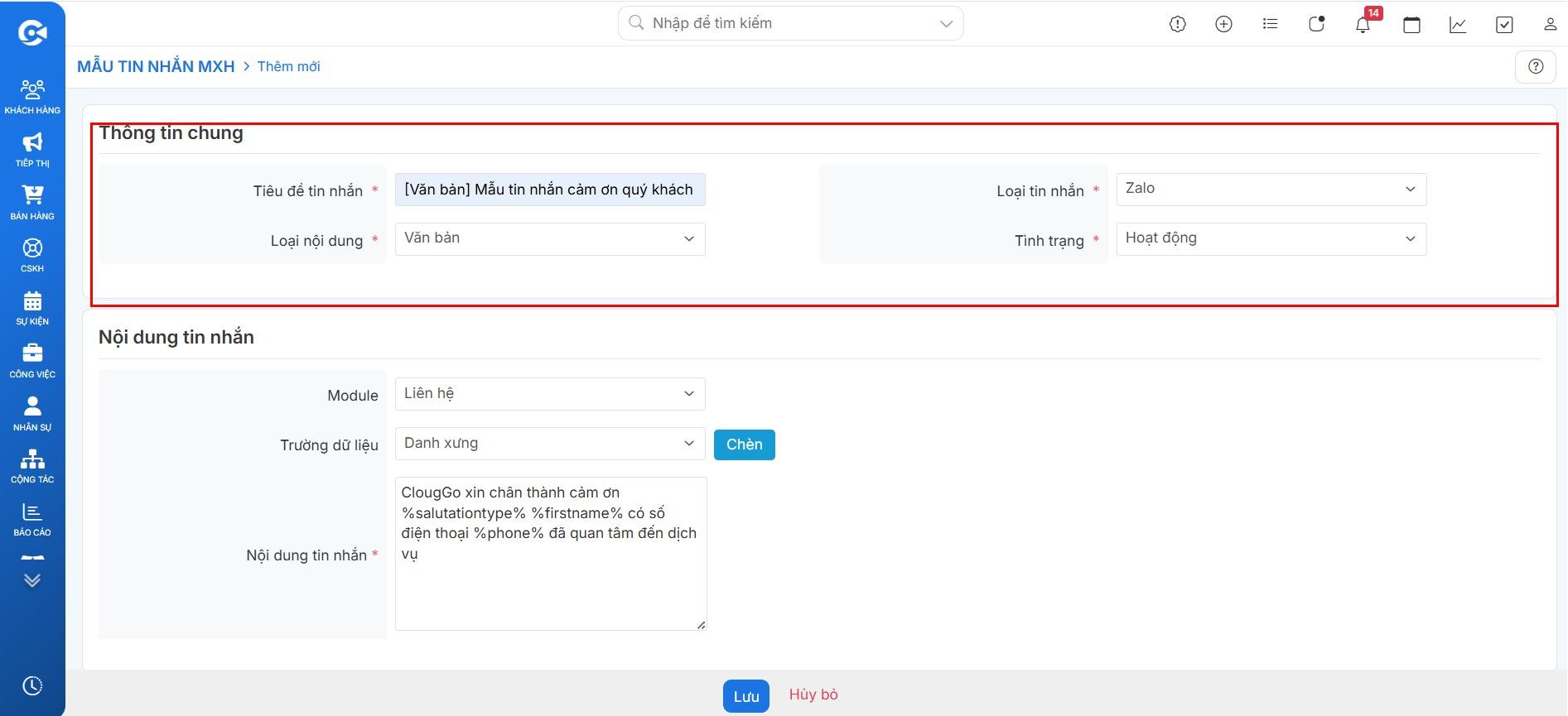This screenshot has width=1568, height=716.
Task: Click the 'Loại tin nhắn' label
Action: [x=1040, y=191]
